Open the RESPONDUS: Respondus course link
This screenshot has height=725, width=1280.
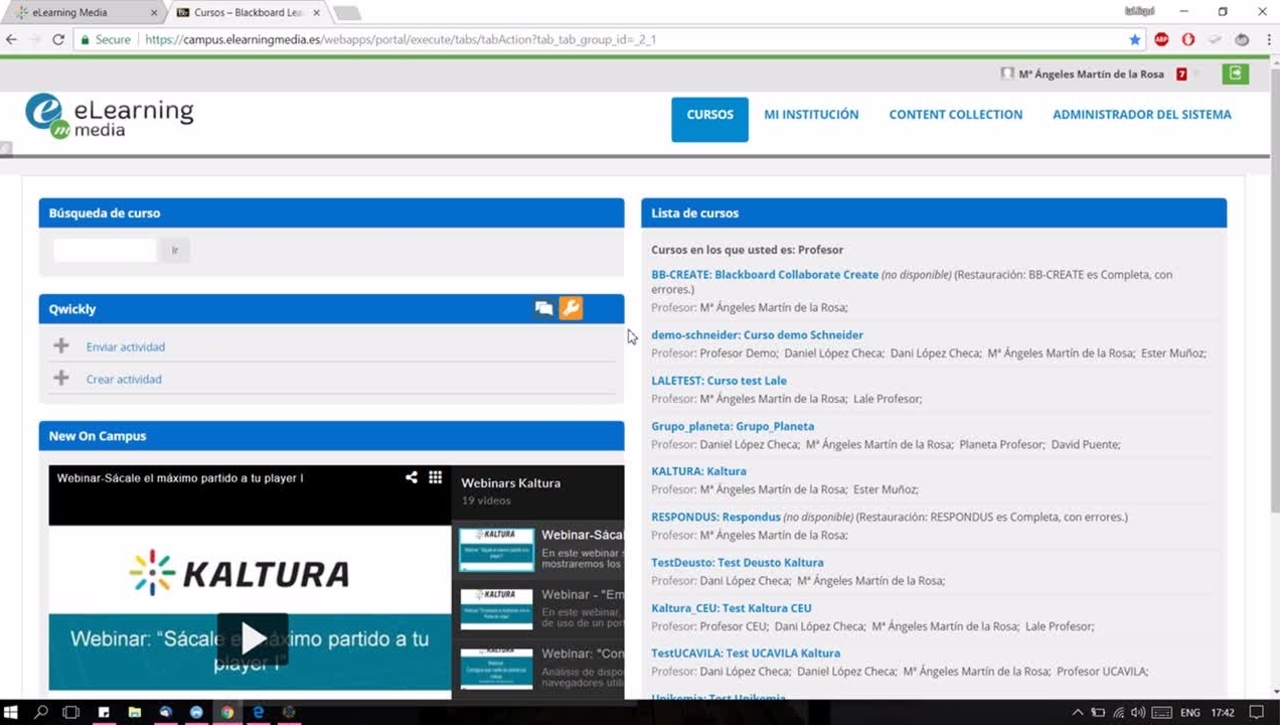(x=716, y=517)
